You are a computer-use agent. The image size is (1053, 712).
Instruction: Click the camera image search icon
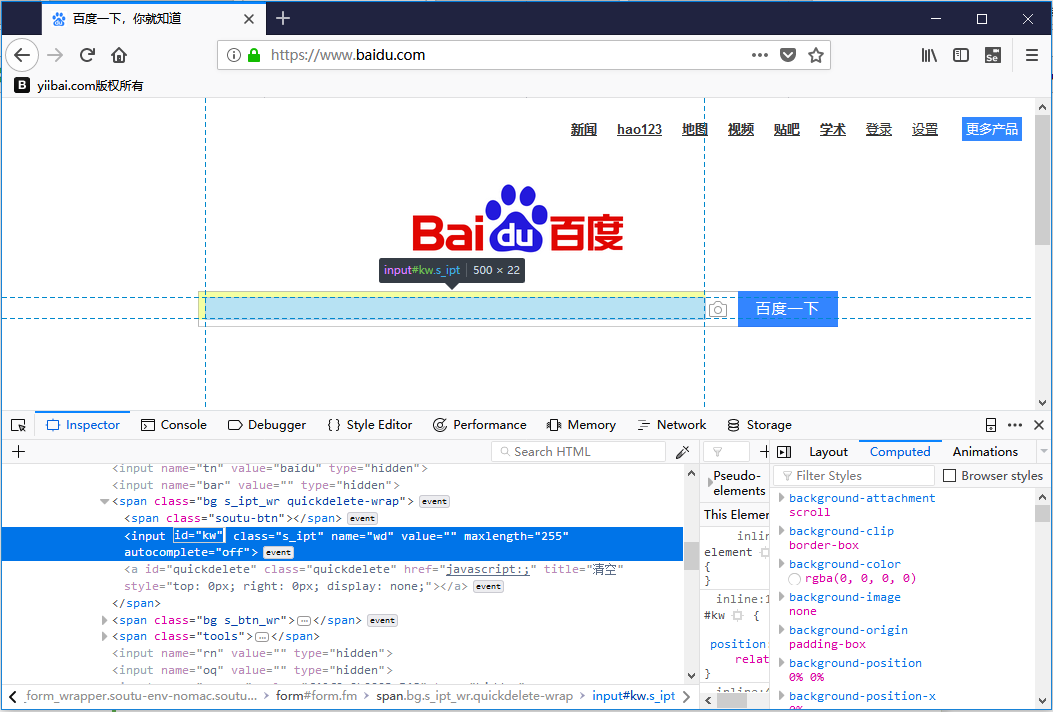[x=718, y=310]
